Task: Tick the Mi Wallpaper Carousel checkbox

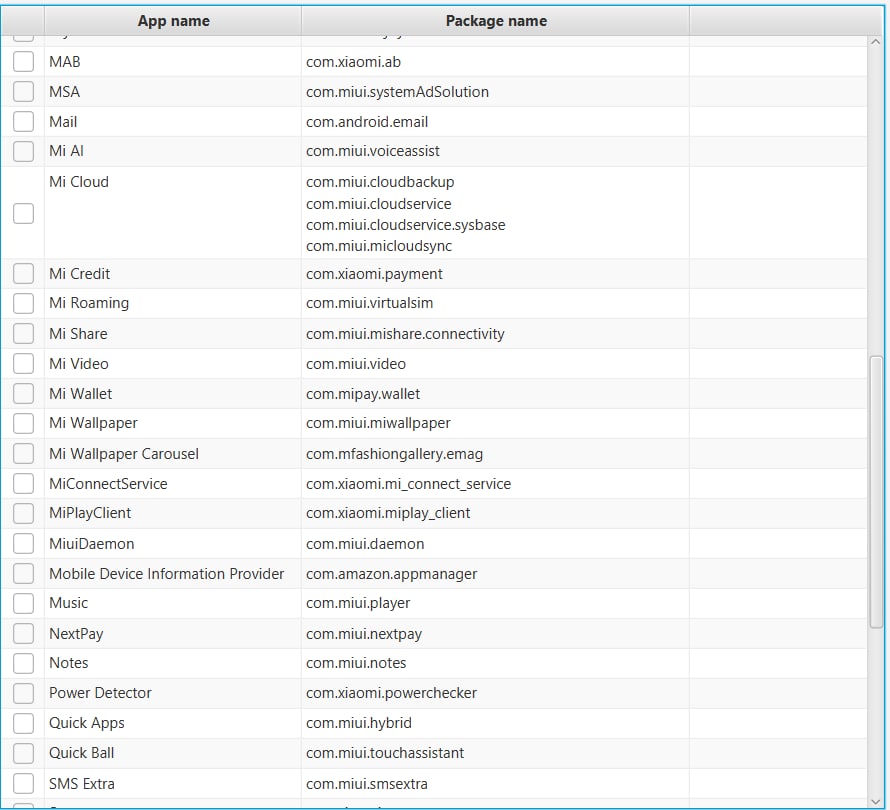Action: [x=23, y=454]
